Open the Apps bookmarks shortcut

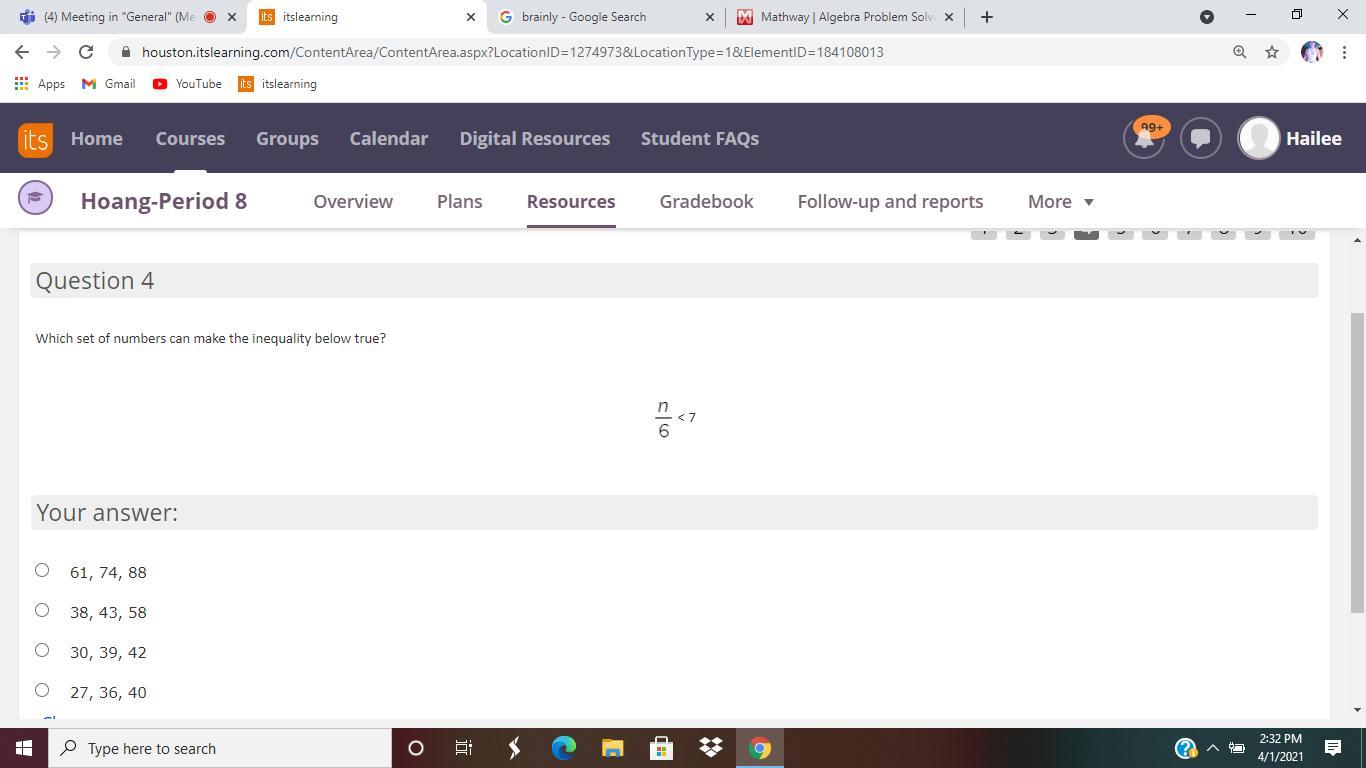[x=40, y=84]
